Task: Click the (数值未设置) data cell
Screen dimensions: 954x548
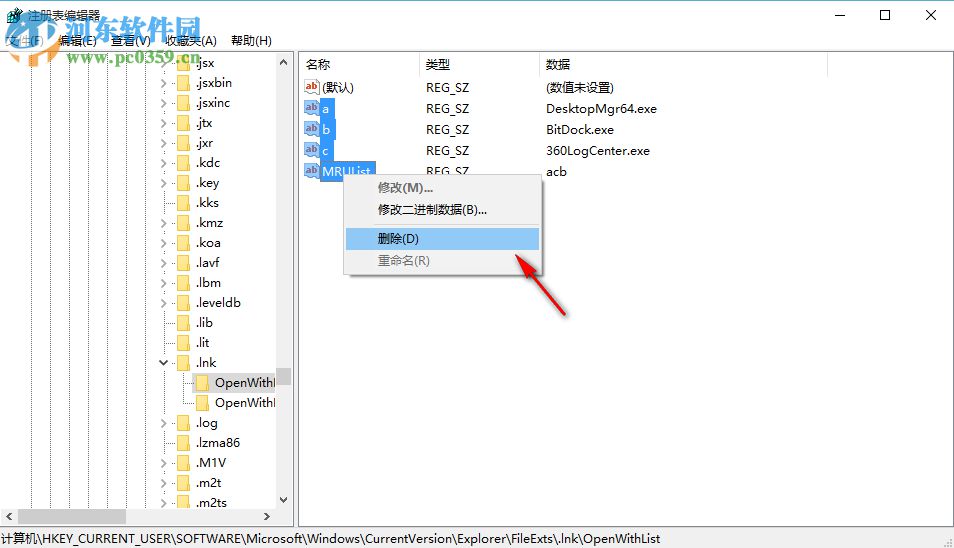Action: 580,88
